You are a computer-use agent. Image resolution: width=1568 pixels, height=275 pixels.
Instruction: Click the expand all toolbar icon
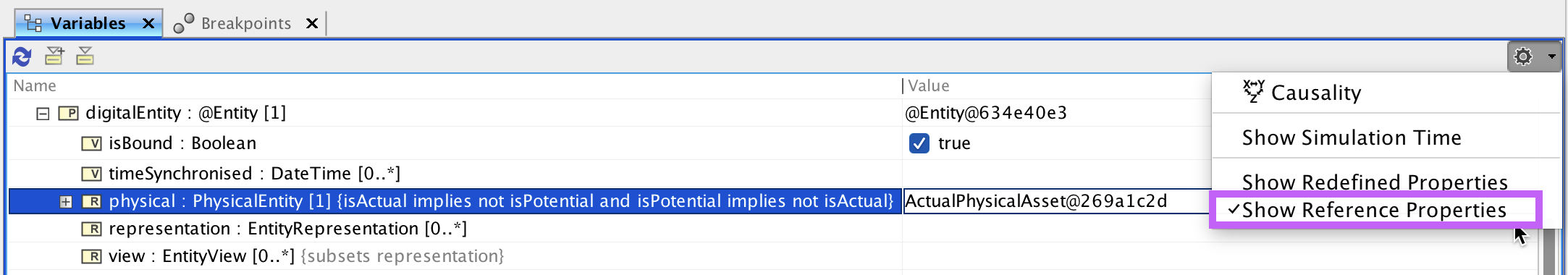click(x=54, y=56)
